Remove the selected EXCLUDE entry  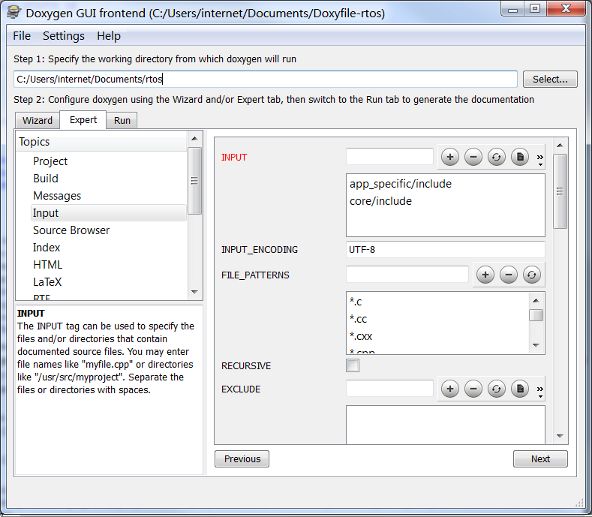[x=473, y=389]
